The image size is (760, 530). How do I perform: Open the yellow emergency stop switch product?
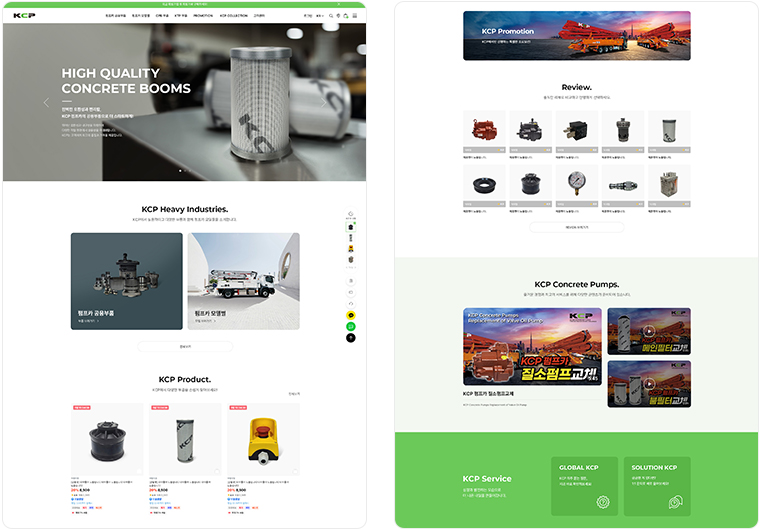click(x=263, y=439)
